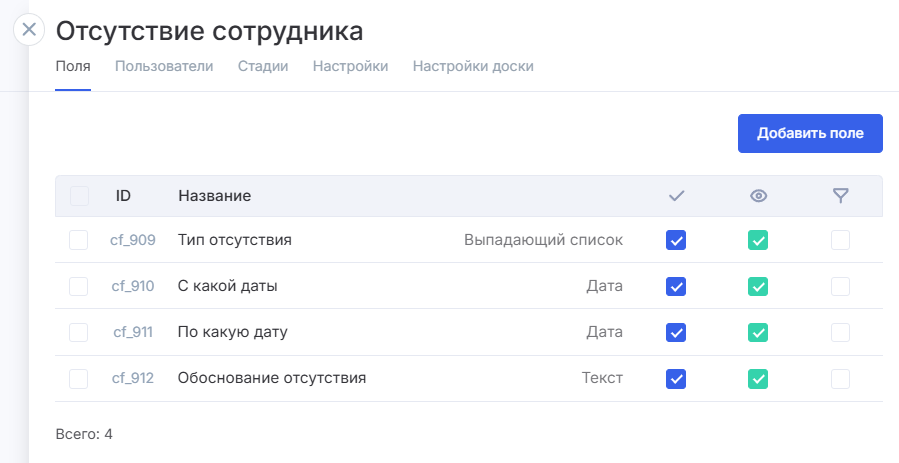
Task: Click the checkmark required column icon
Action: point(676,196)
